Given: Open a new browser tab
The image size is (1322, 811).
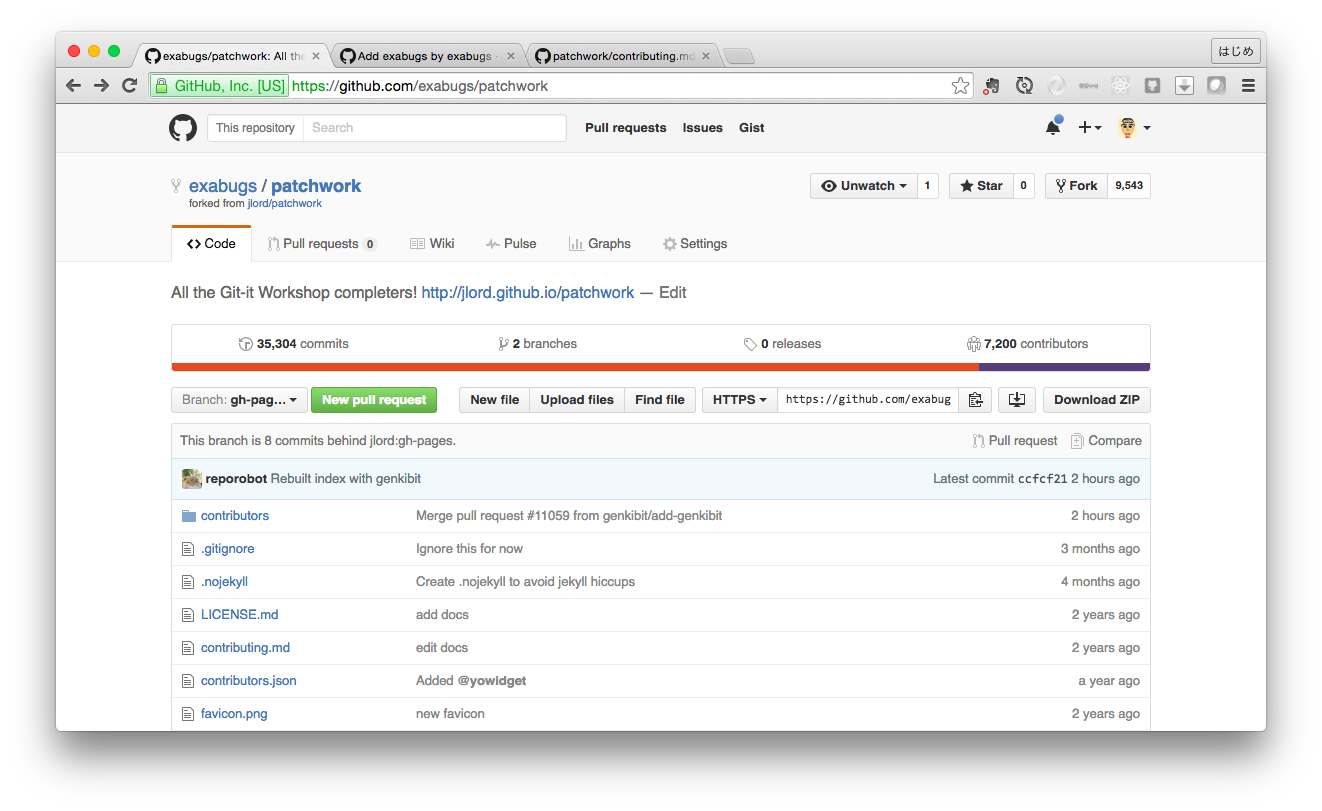Looking at the screenshot, I should (x=739, y=56).
